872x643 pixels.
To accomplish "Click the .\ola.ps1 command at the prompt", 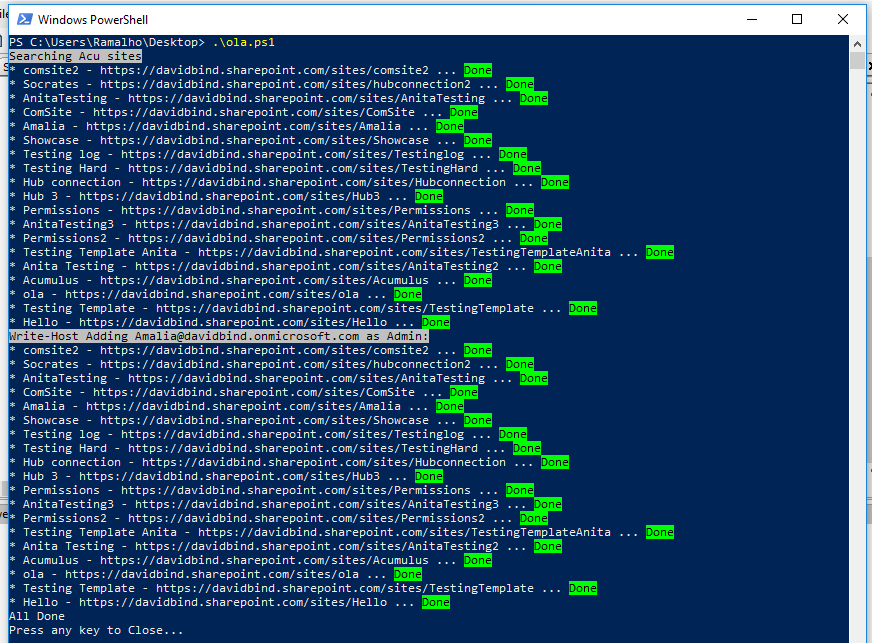I will tap(243, 42).
